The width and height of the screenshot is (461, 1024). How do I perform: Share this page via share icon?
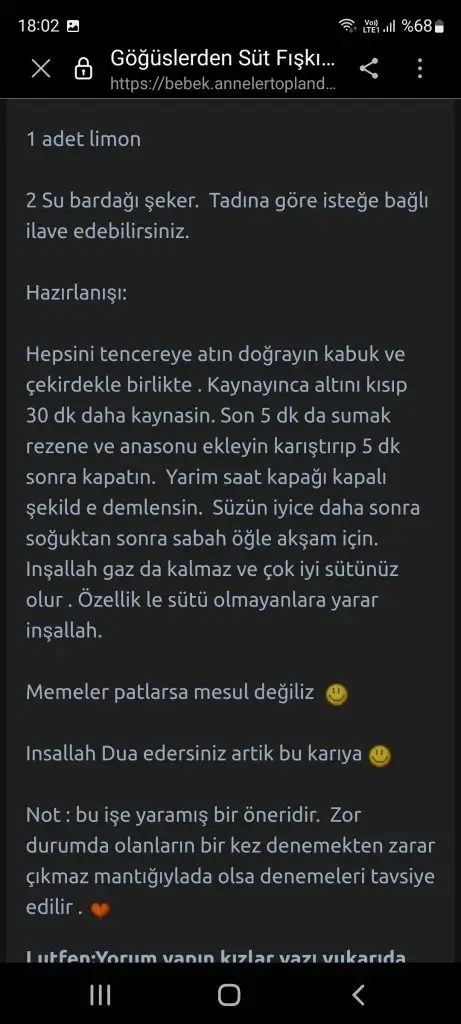click(x=369, y=68)
